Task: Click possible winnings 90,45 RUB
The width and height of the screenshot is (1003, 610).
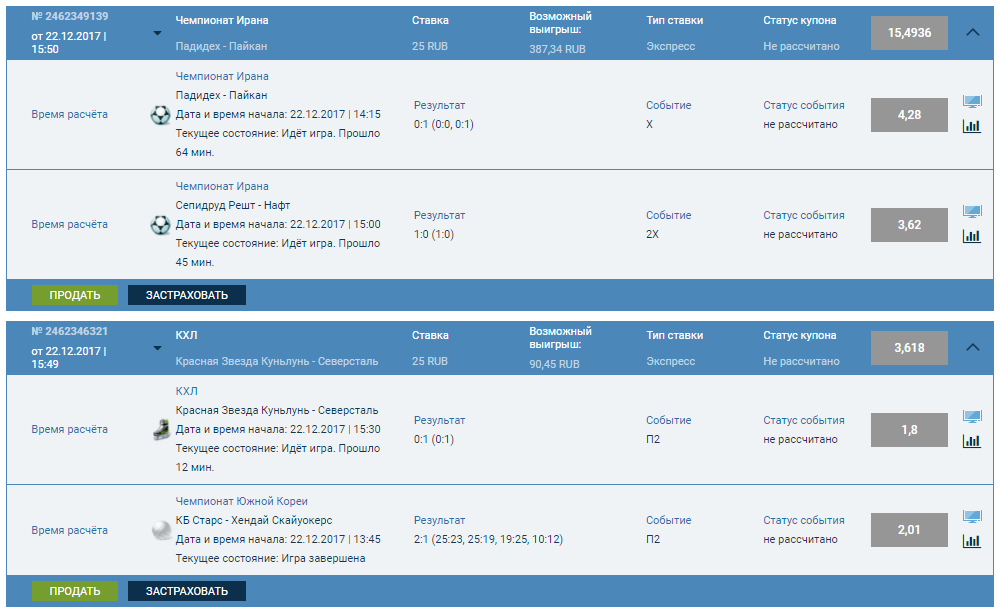Action: (x=554, y=364)
